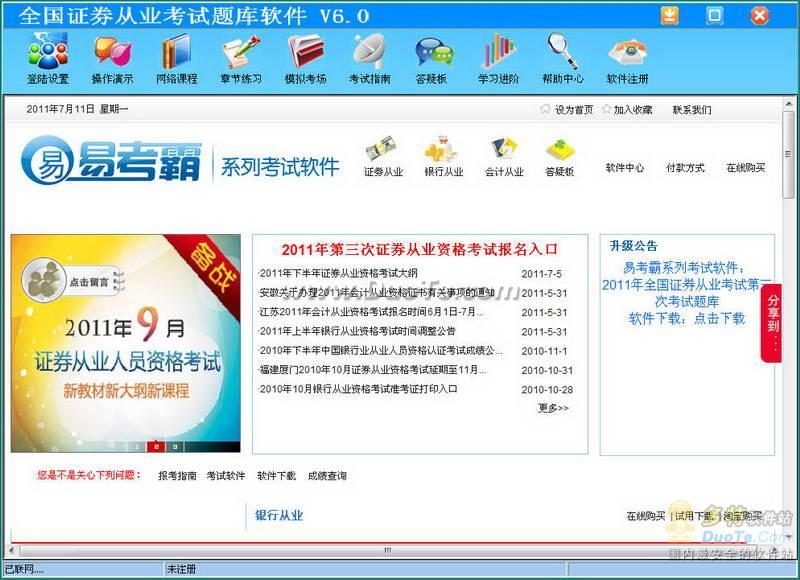The width and height of the screenshot is (800, 580).
Task: Launch 操作演示 operation demo
Action: [112, 58]
